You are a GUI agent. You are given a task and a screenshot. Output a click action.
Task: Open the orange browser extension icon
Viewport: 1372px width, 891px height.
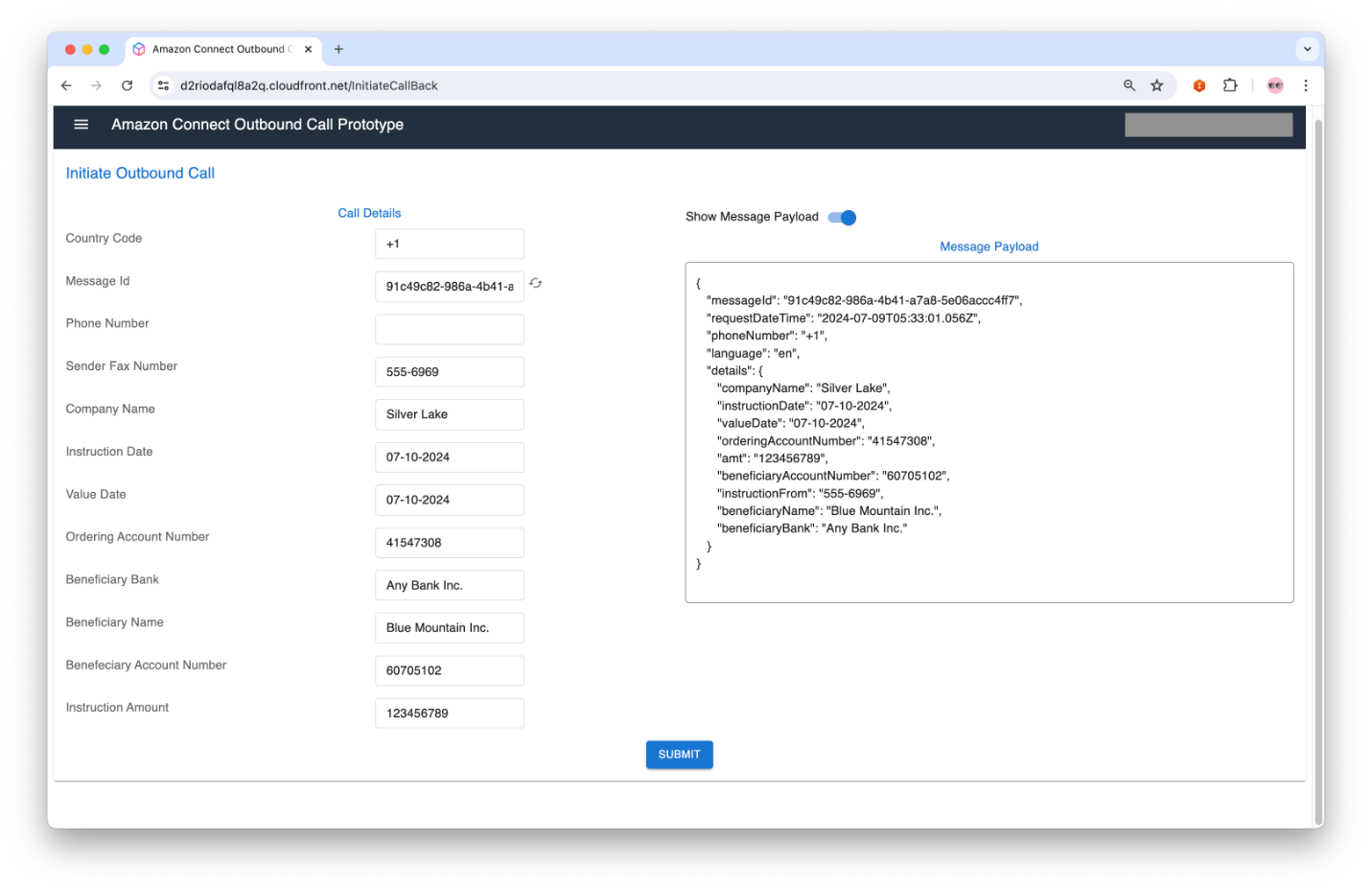coord(1199,85)
